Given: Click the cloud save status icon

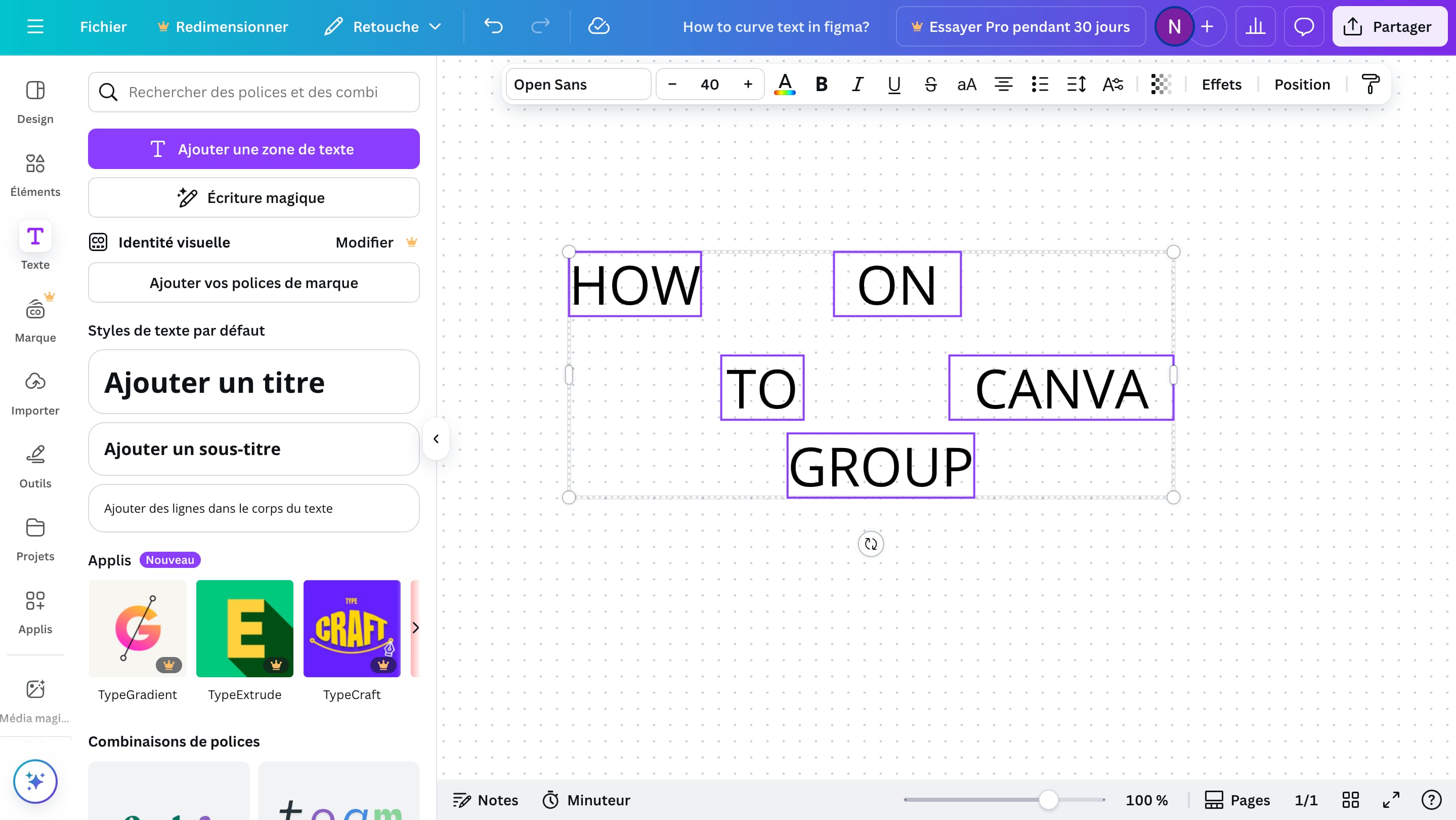Looking at the screenshot, I should (598, 27).
